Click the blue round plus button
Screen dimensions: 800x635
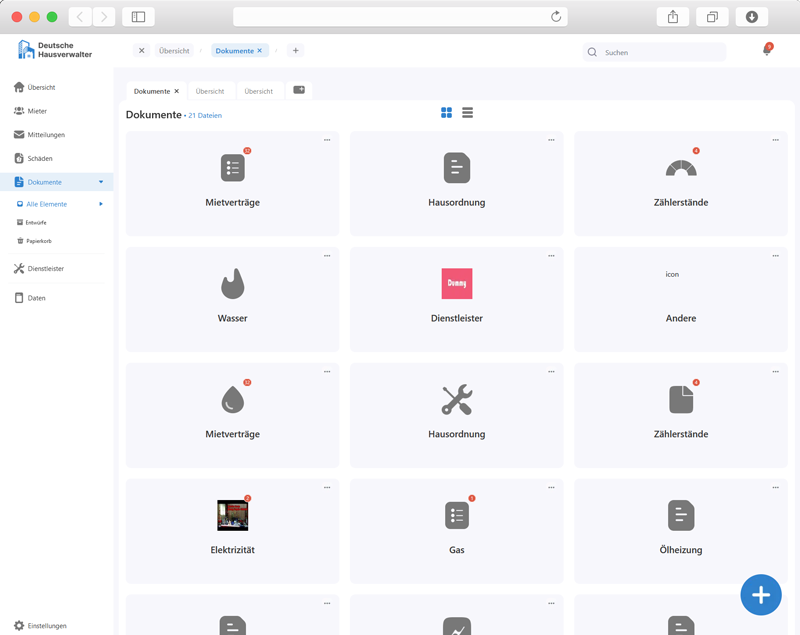(x=760, y=595)
